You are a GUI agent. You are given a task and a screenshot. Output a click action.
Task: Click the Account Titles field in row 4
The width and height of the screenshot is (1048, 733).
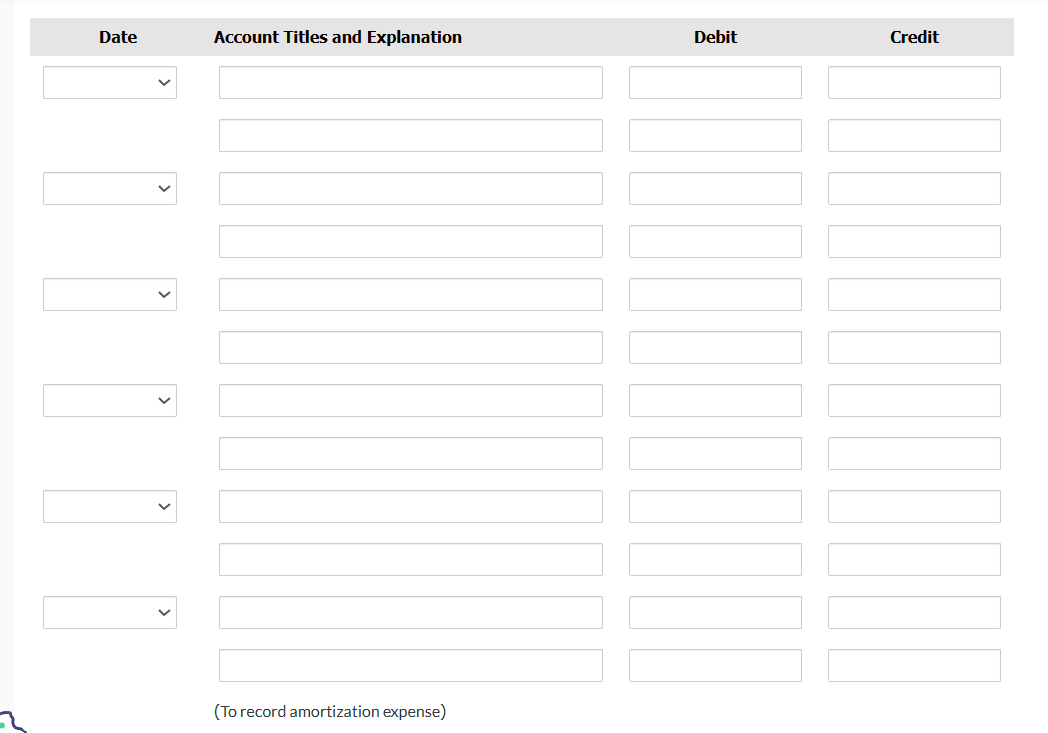(x=410, y=241)
